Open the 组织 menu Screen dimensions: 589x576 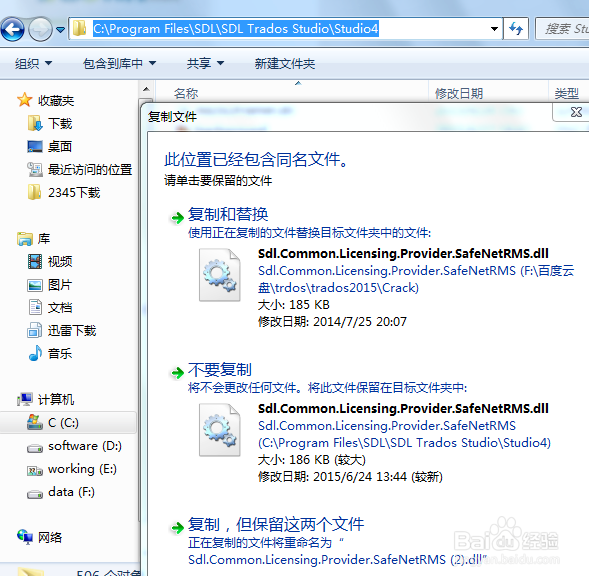[x=33, y=63]
